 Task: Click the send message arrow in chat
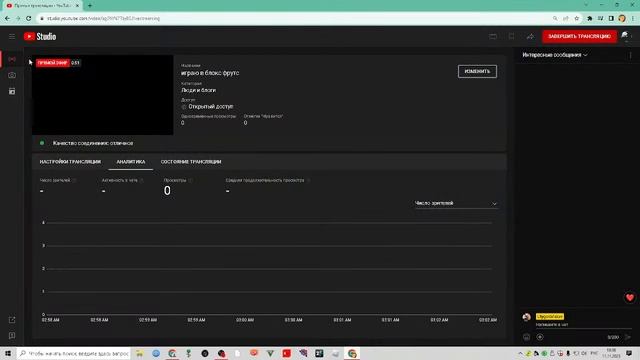[628, 337]
